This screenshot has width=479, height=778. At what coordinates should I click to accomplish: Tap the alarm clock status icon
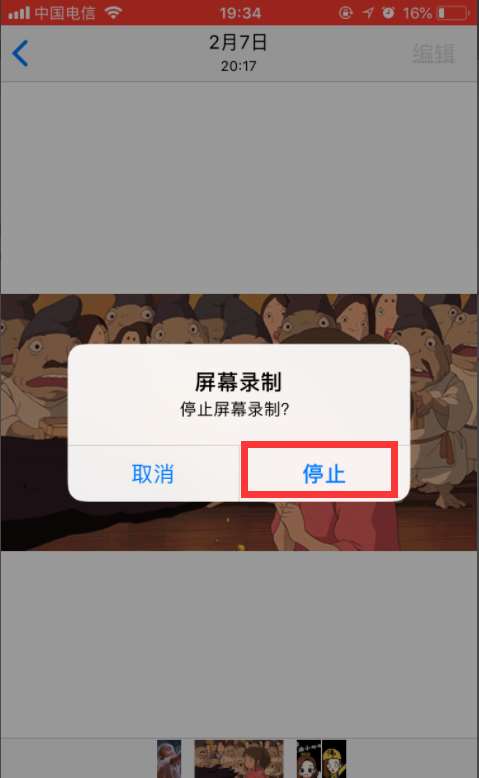(388, 13)
